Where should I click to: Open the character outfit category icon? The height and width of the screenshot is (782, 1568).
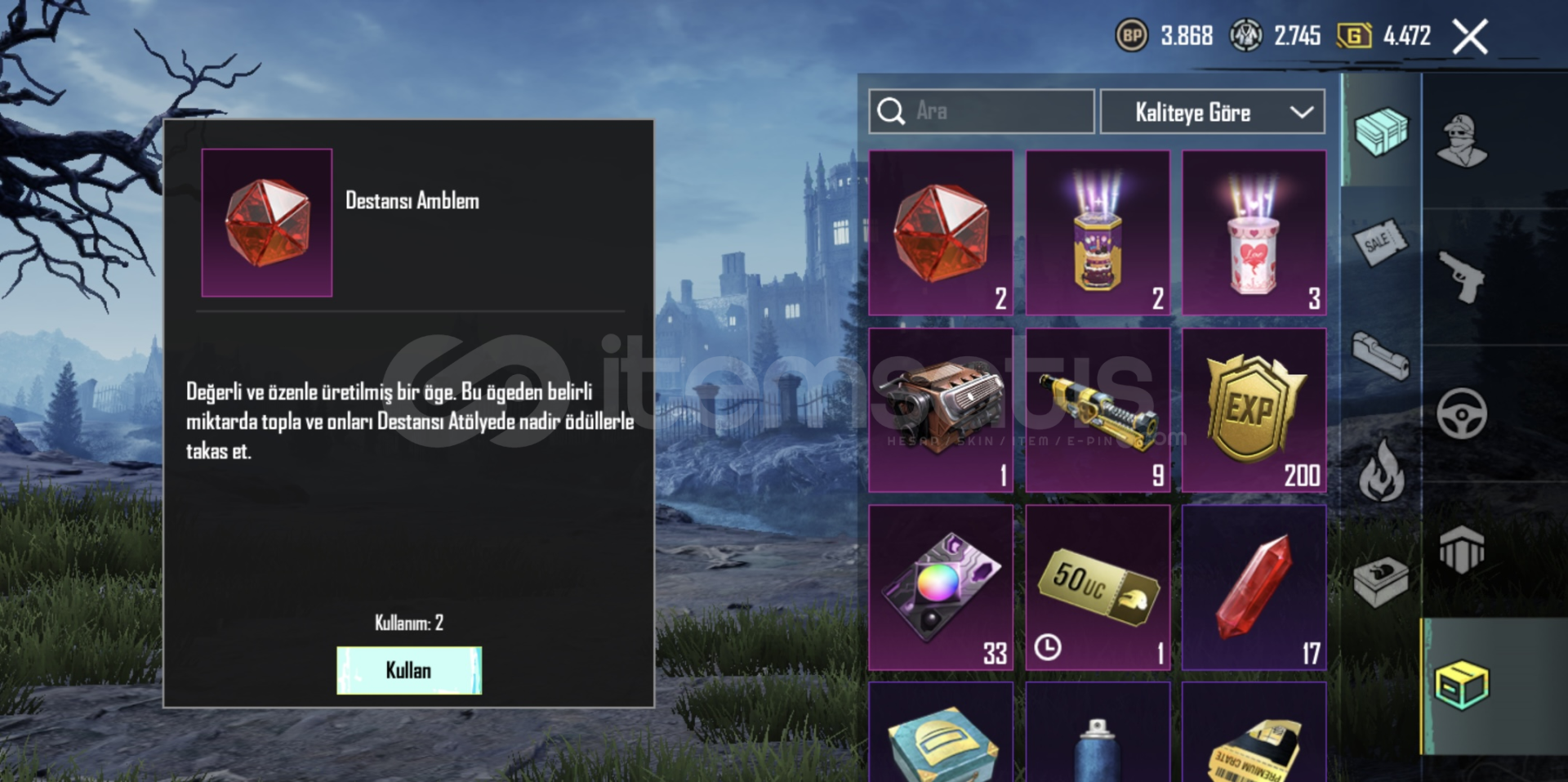[x=1462, y=141]
